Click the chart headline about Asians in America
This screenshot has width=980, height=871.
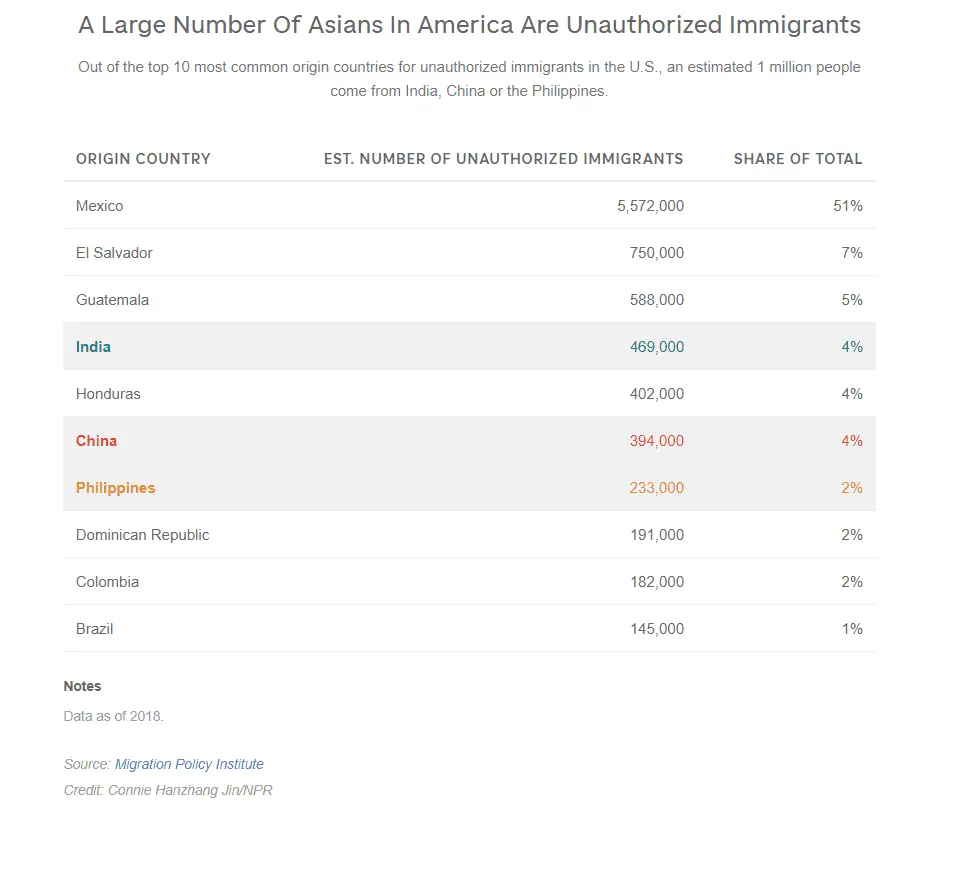pos(469,26)
